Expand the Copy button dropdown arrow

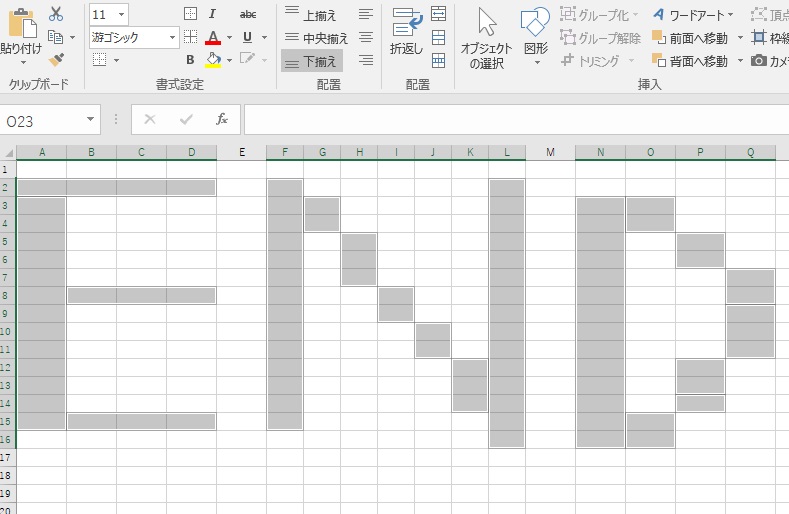[72, 38]
